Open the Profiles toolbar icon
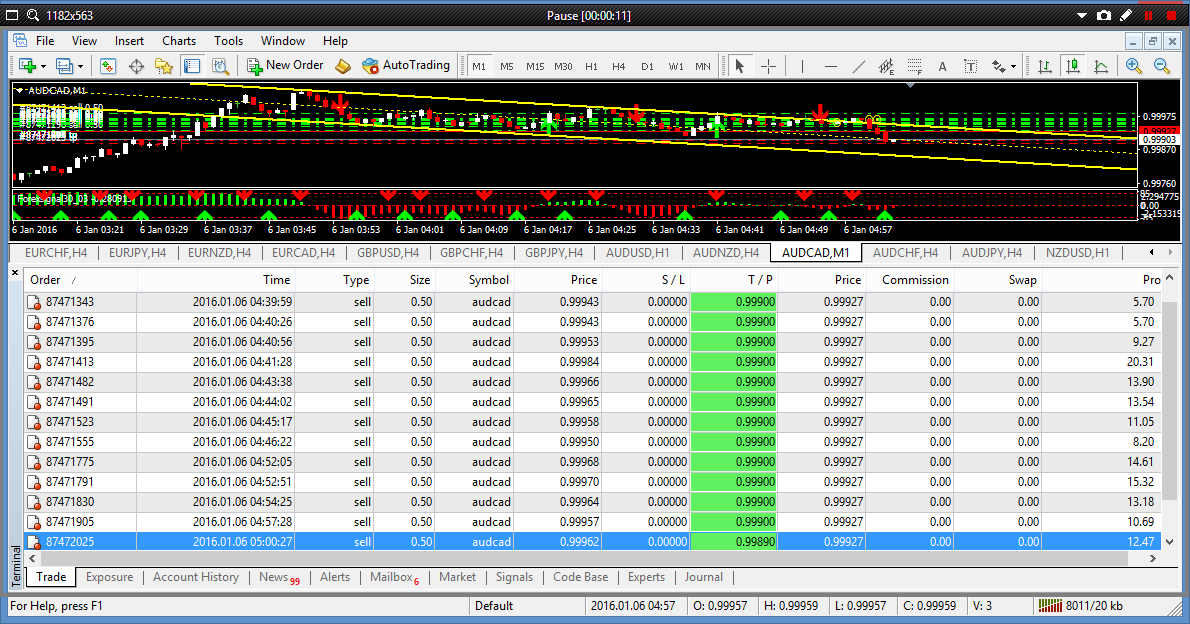This screenshot has width=1190, height=624. pyautogui.click(x=64, y=66)
